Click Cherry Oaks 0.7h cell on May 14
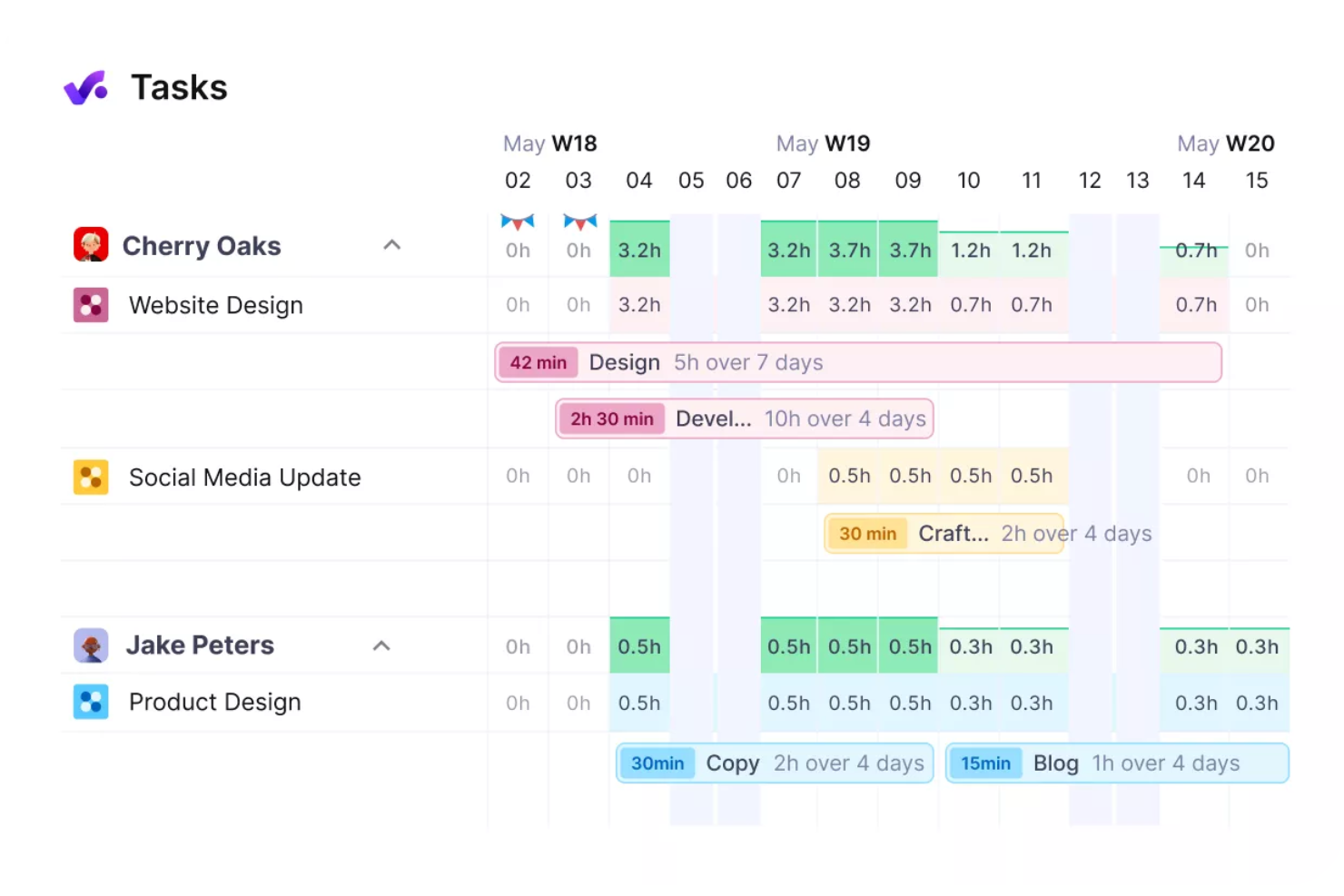The image size is (1344, 896). 1195,261
